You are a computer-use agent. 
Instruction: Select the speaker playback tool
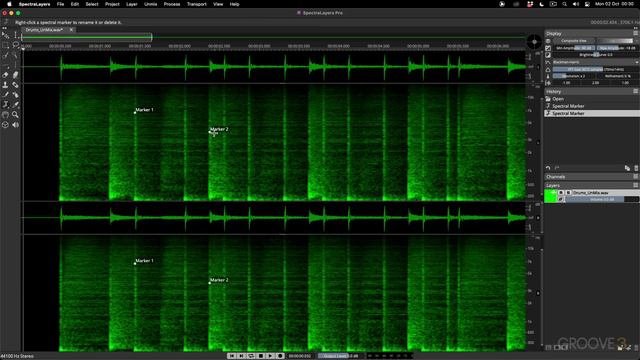[16, 125]
